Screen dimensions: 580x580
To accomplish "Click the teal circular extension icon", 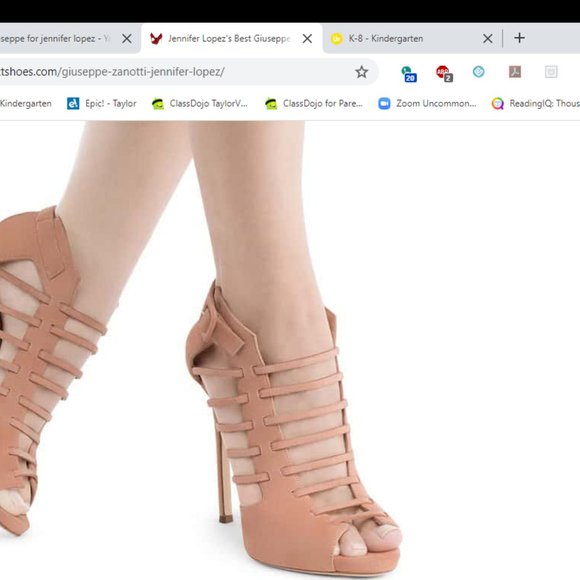I will point(479,72).
